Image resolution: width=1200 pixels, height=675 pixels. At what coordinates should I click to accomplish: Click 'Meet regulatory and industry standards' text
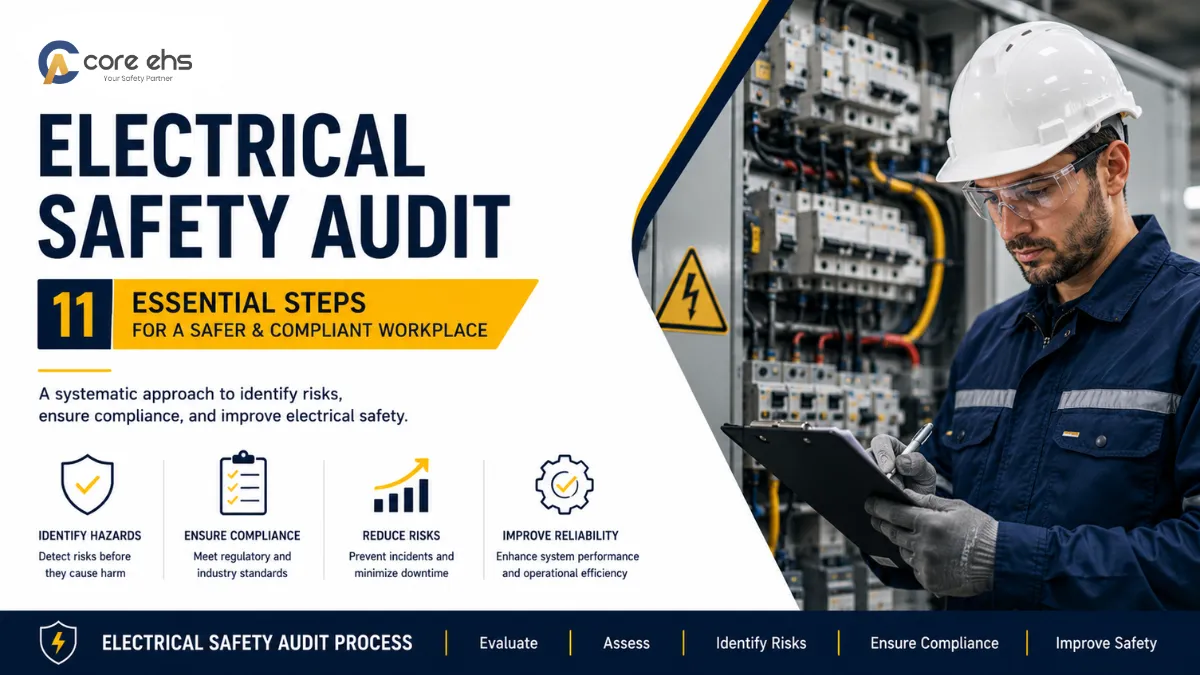coord(242,565)
